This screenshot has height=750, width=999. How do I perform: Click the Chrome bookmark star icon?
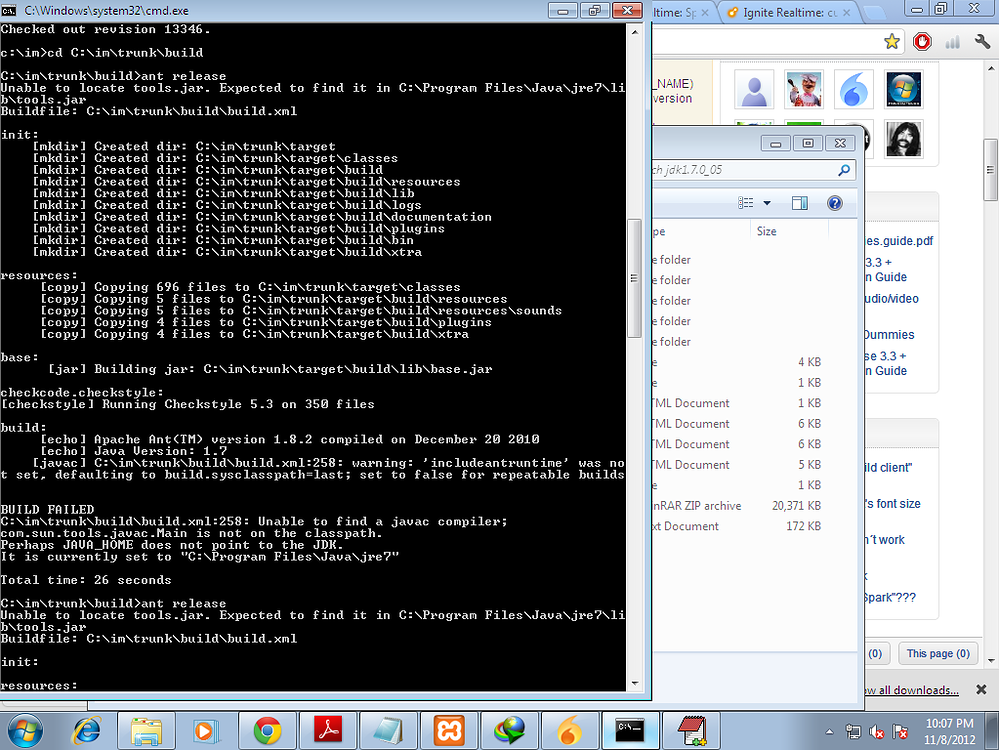coord(892,42)
